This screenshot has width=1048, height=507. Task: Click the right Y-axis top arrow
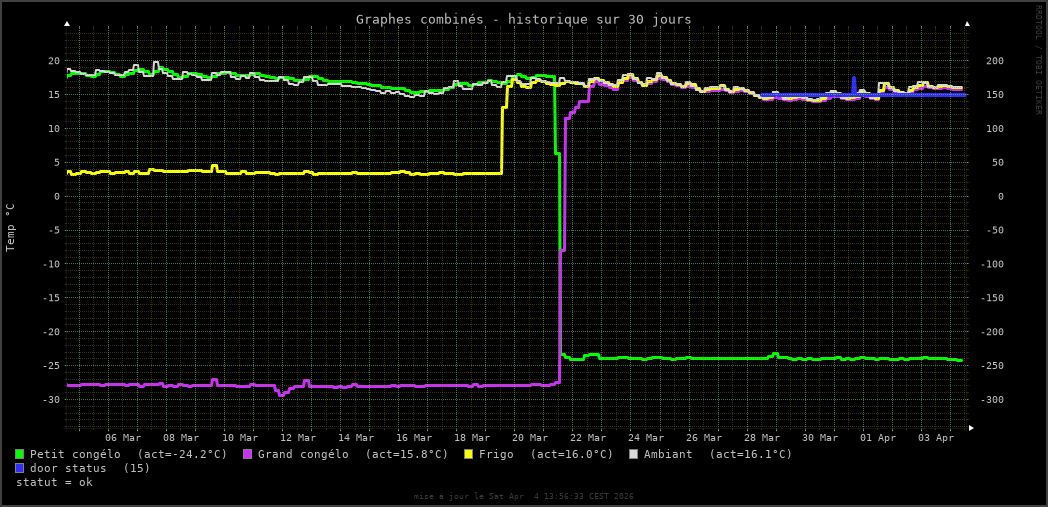click(967, 23)
